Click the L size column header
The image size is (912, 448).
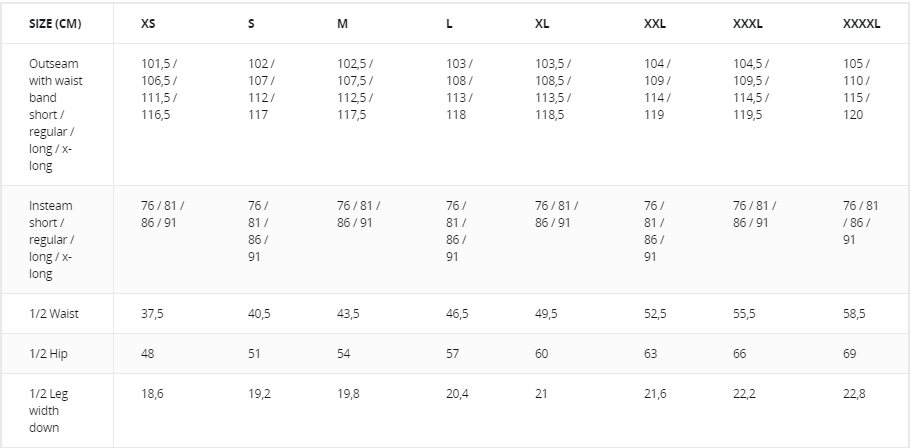click(449, 23)
